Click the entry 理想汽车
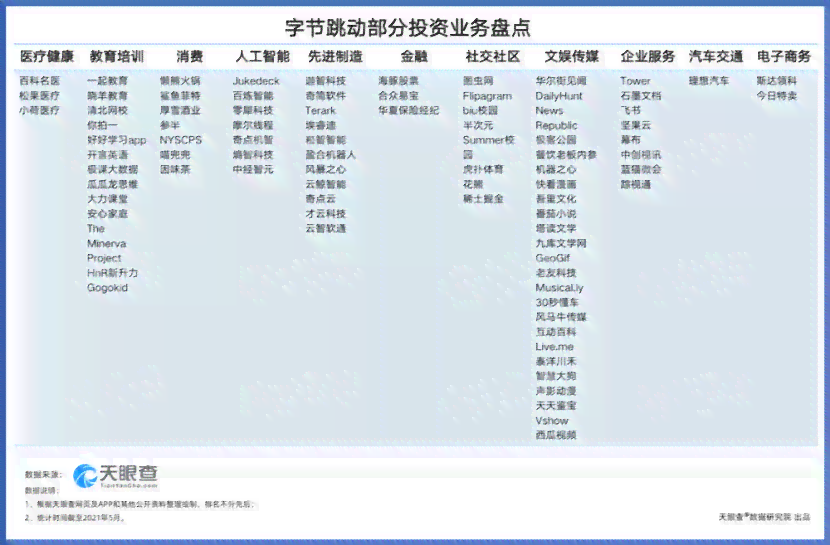Screen dimensions: 830x545 [x=709, y=81]
